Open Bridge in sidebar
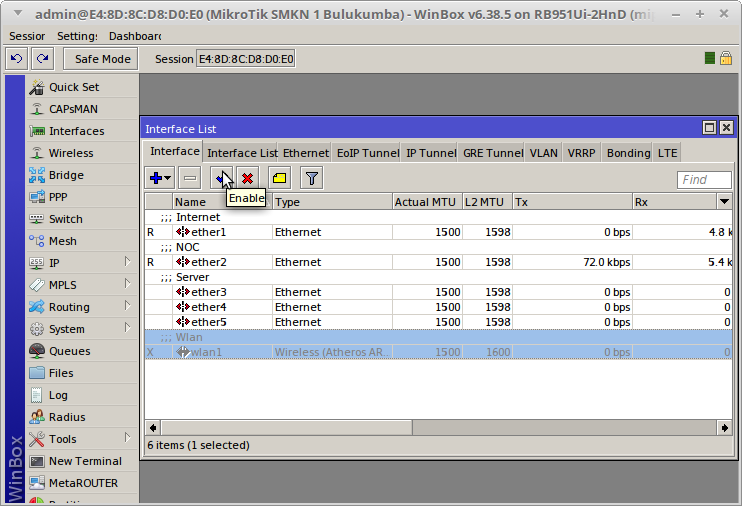This screenshot has width=742, height=506. click(82, 175)
